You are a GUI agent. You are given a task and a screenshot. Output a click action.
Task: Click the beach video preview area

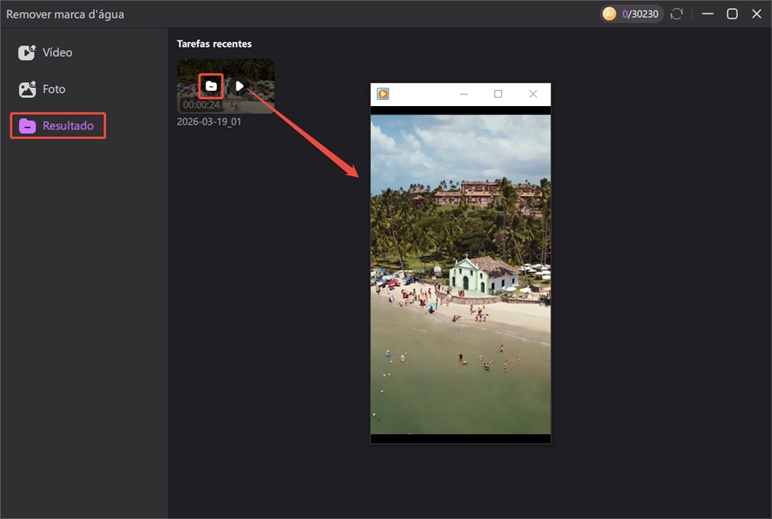460,275
